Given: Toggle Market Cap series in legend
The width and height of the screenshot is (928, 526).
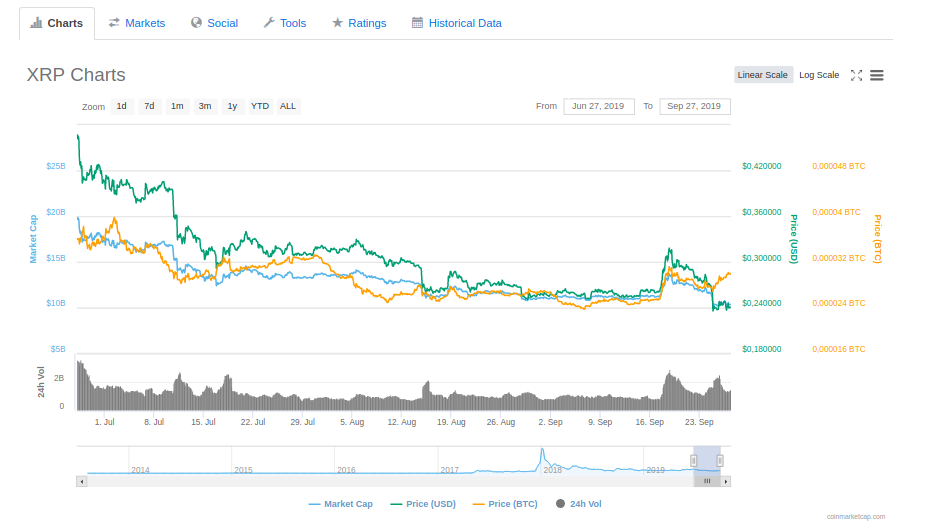Looking at the screenshot, I should (x=341, y=504).
